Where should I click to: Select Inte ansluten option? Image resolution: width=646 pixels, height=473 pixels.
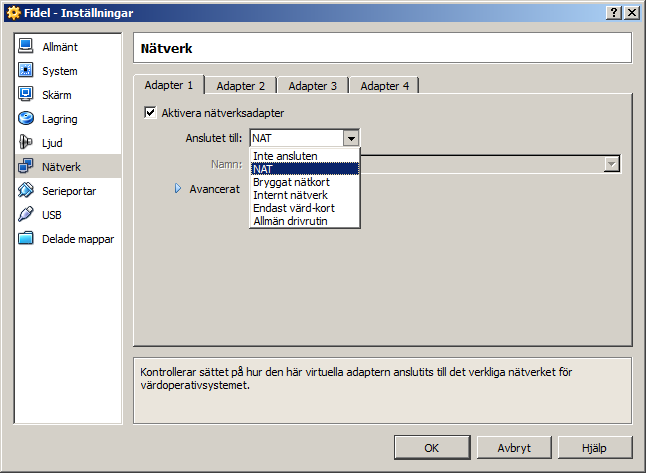[x=286, y=156]
